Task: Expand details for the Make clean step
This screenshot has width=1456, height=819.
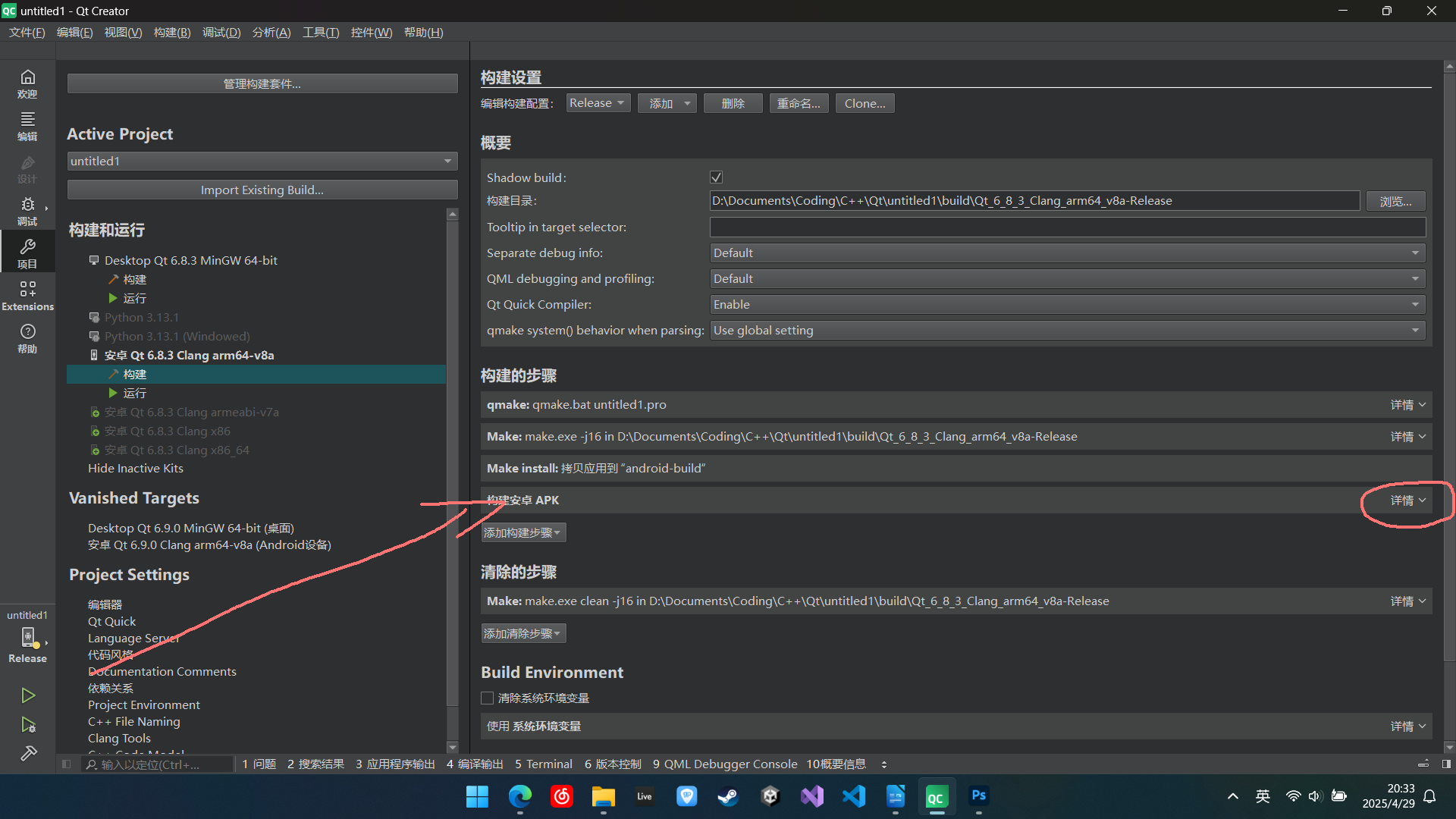Action: point(1407,601)
